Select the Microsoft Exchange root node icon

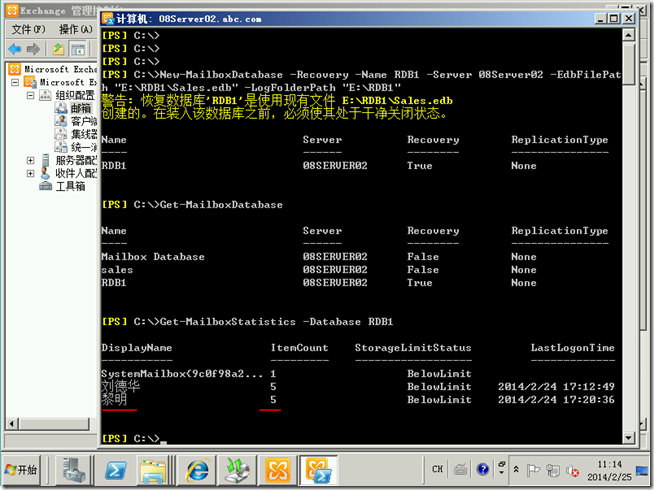pyautogui.click(x=15, y=69)
